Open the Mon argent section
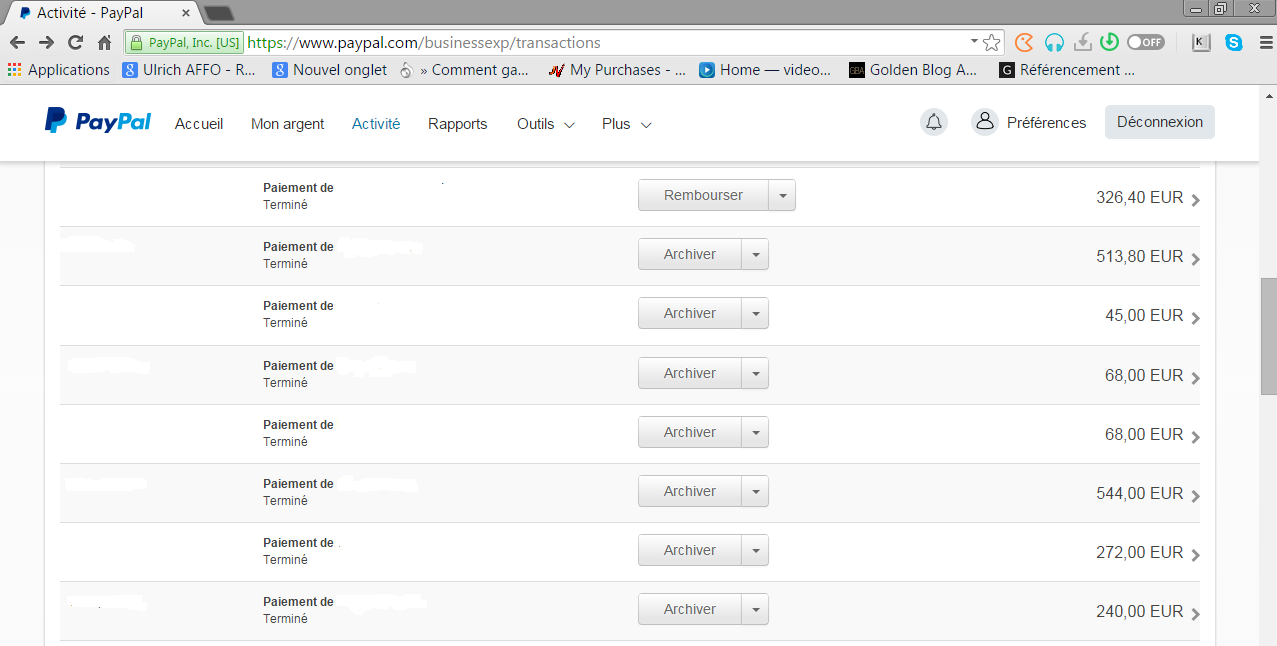 coord(287,124)
